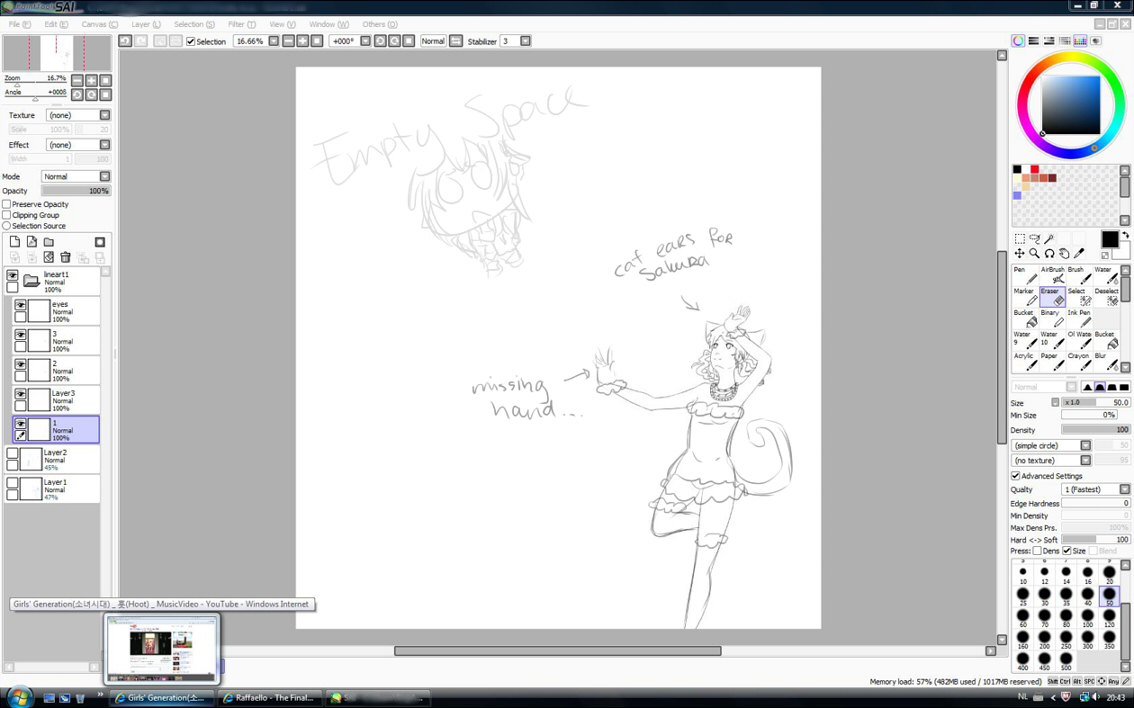Image resolution: width=1134 pixels, height=708 pixels.
Task: Expand the Quality dropdown
Action: pyautogui.click(x=1124, y=490)
